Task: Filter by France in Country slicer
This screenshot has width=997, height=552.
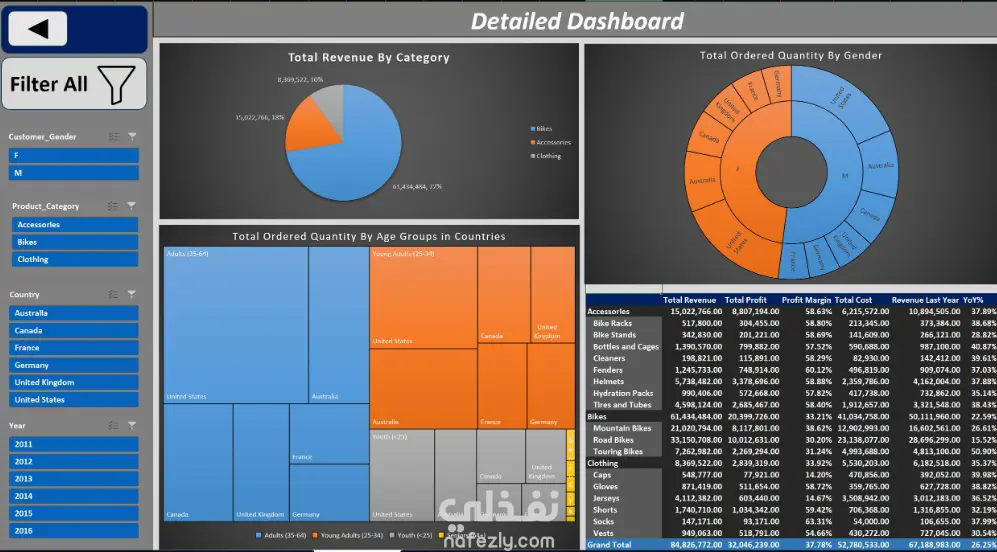Action: tap(74, 348)
